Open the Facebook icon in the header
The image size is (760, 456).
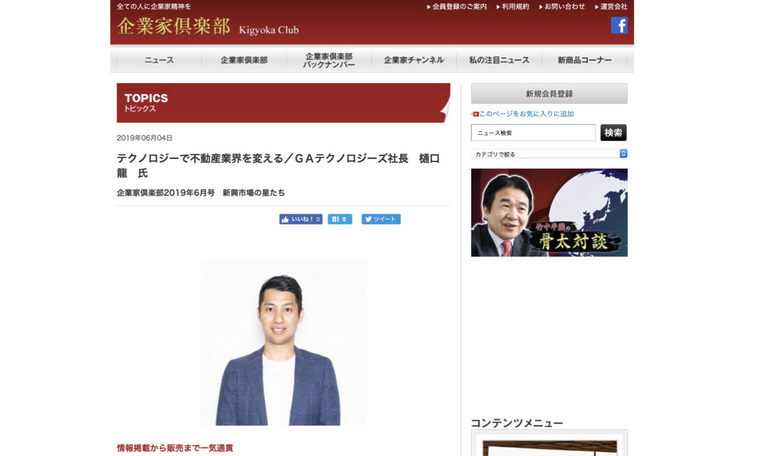coord(619,25)
